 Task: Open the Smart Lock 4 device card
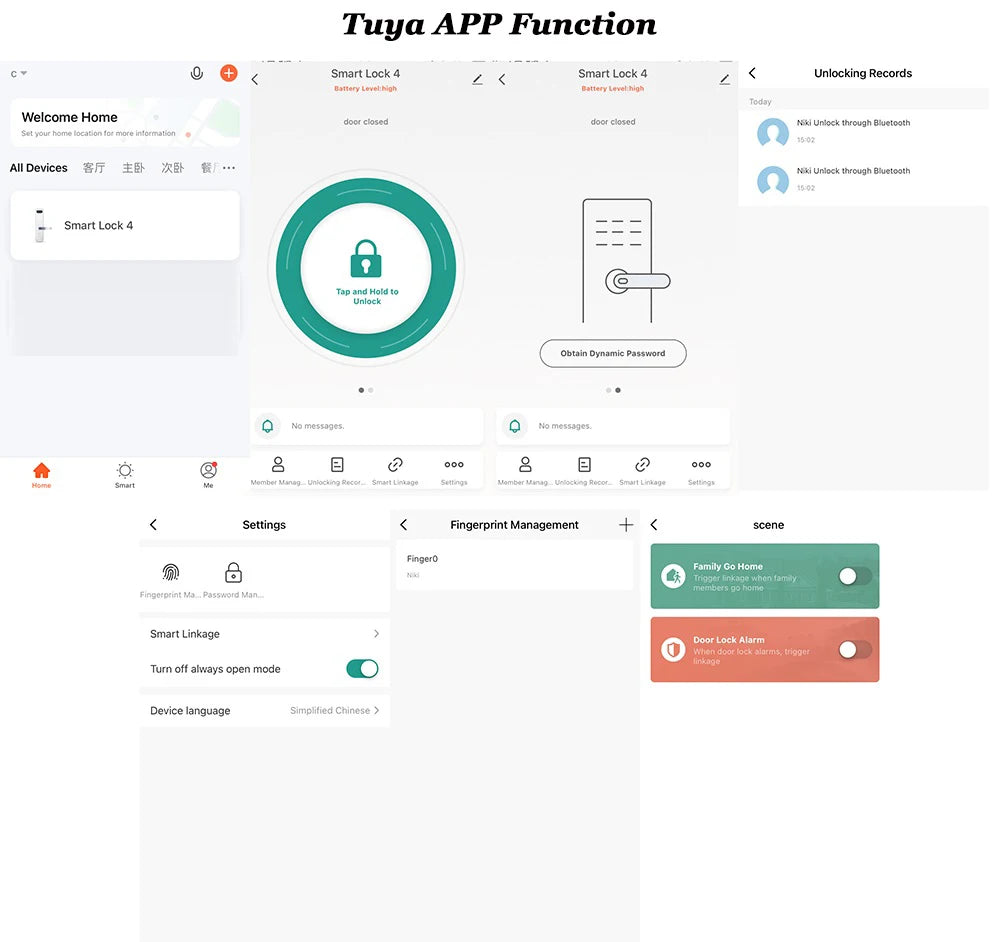tap(125, 225)
